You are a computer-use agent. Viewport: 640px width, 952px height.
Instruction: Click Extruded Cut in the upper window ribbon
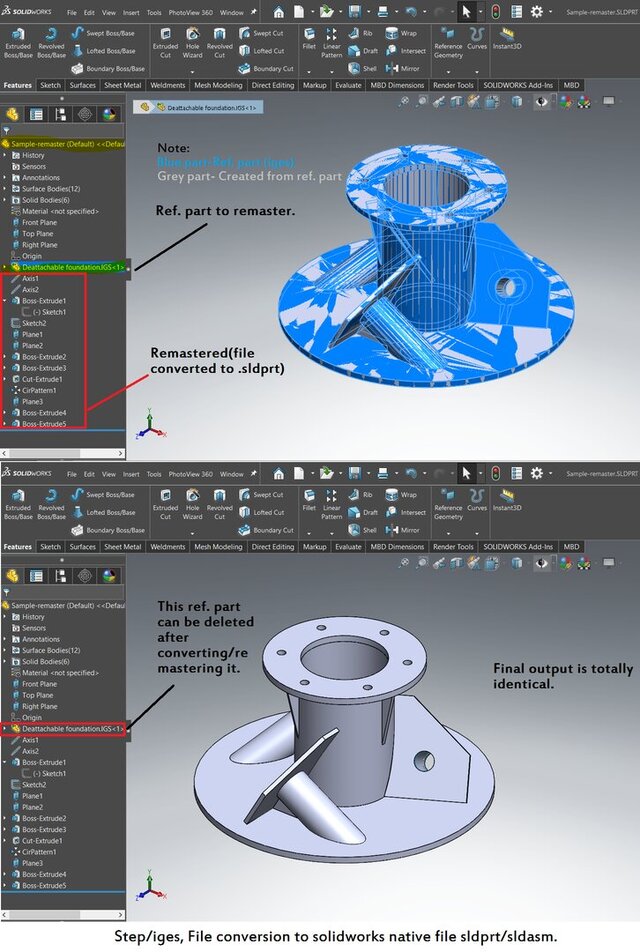165,42
